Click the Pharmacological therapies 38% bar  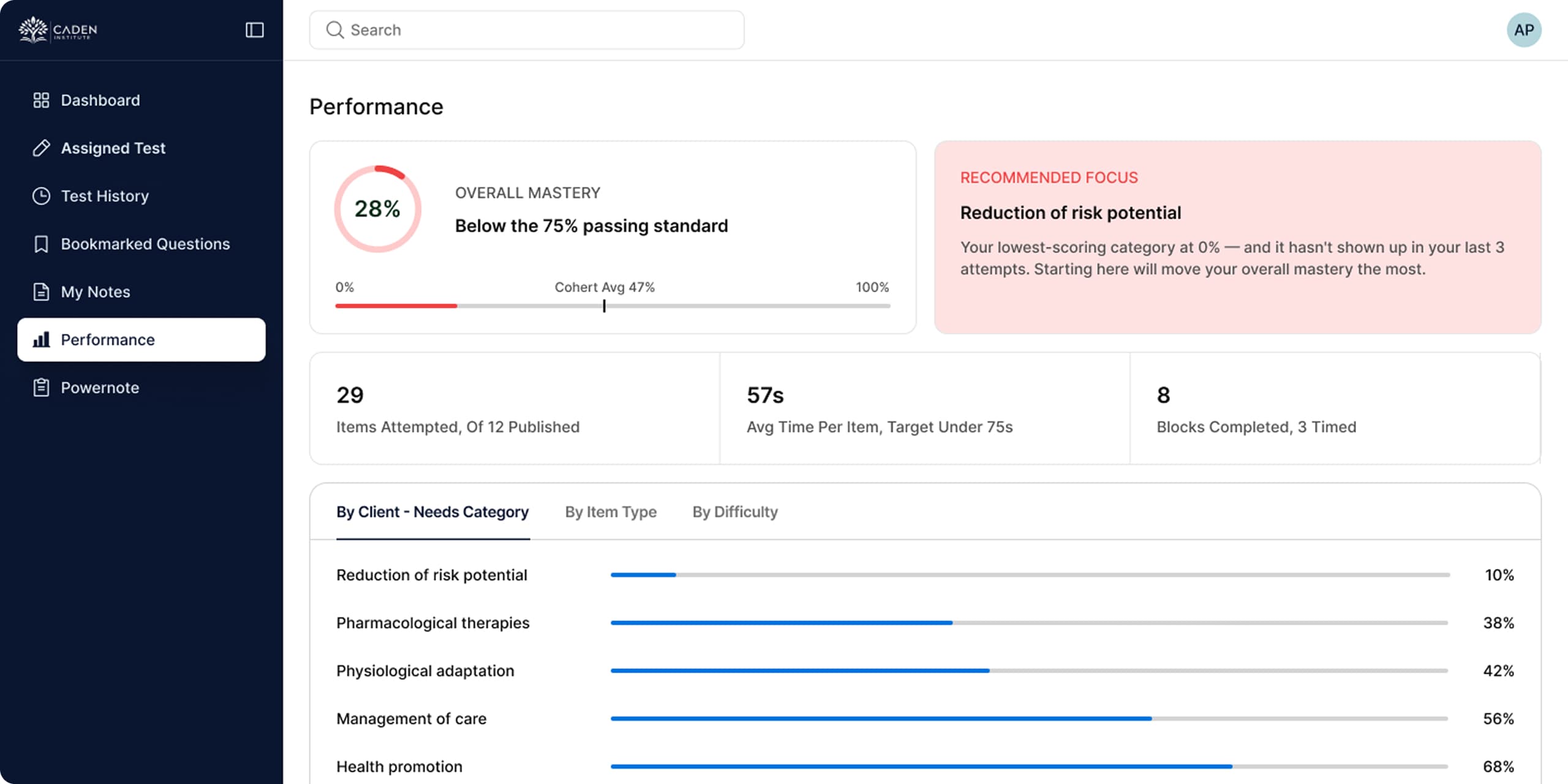pyautogui.click(x=1029, y=623)
